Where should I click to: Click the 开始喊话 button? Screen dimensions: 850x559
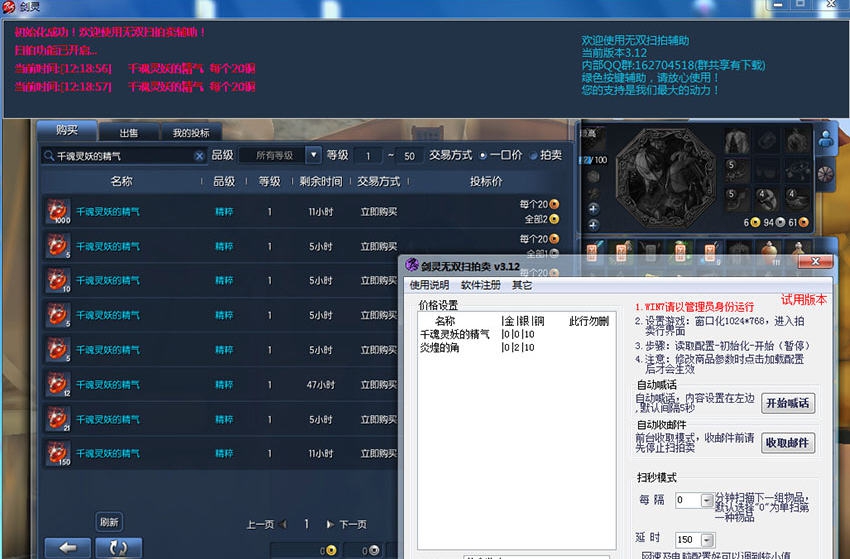tap(788, 403)
